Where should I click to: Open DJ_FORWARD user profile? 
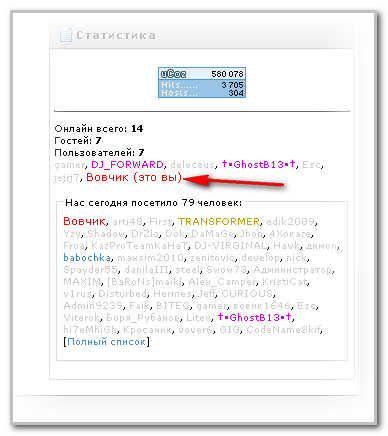click(127, 165)
